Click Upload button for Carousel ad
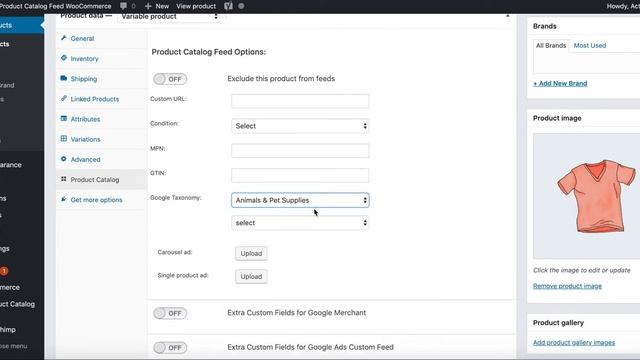Screen dimensions: 640x360 coord(251,253)
